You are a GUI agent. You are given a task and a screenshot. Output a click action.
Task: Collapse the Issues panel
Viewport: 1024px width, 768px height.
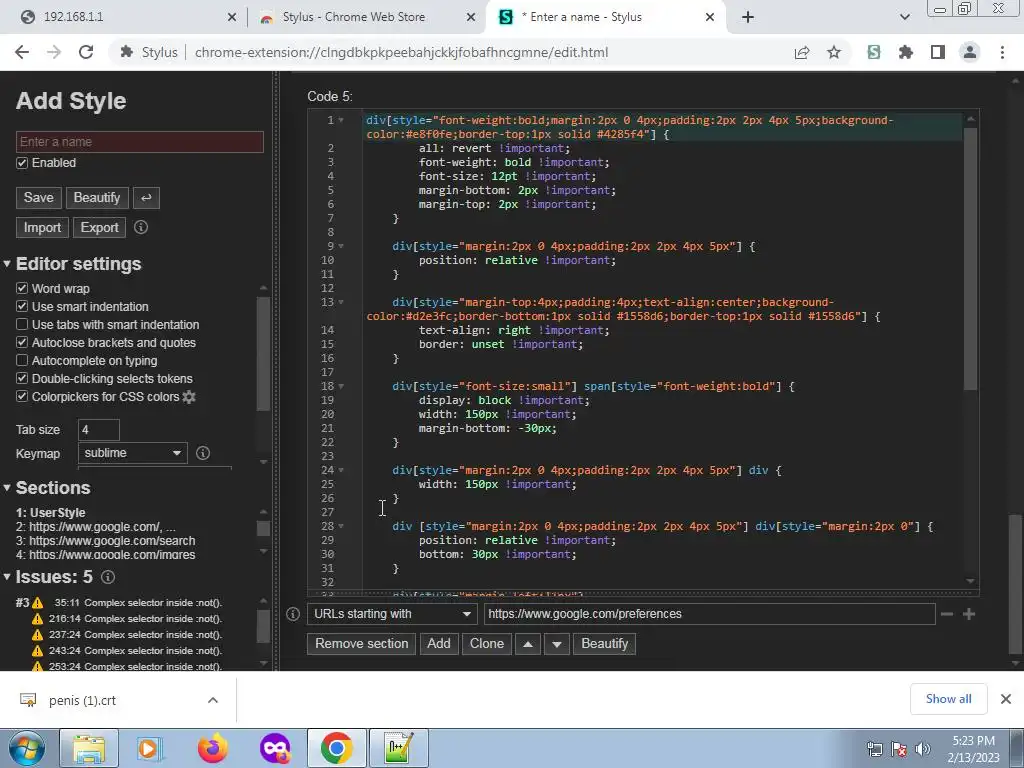point(7,577)
